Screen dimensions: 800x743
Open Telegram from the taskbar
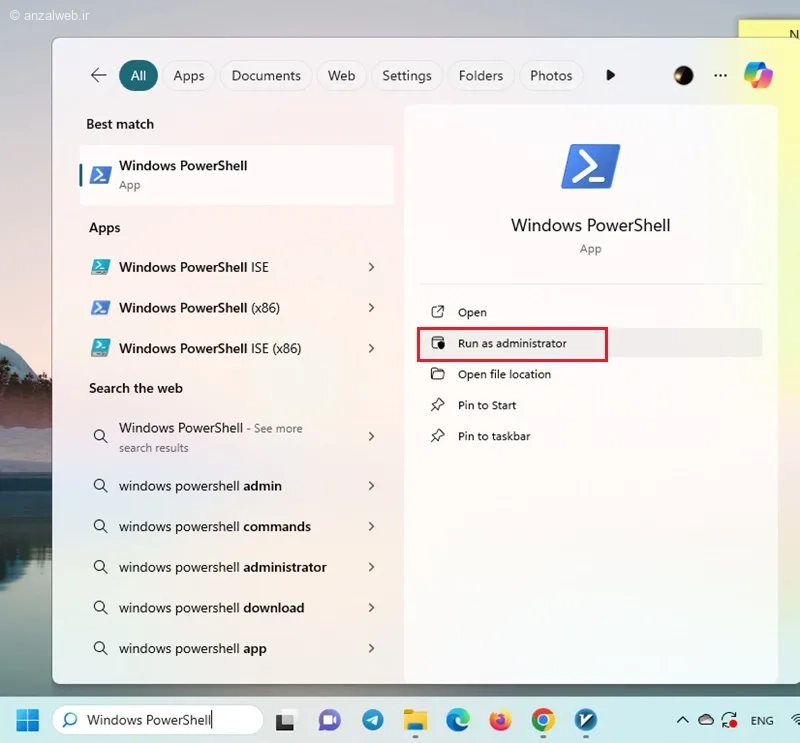coord(372,719)
